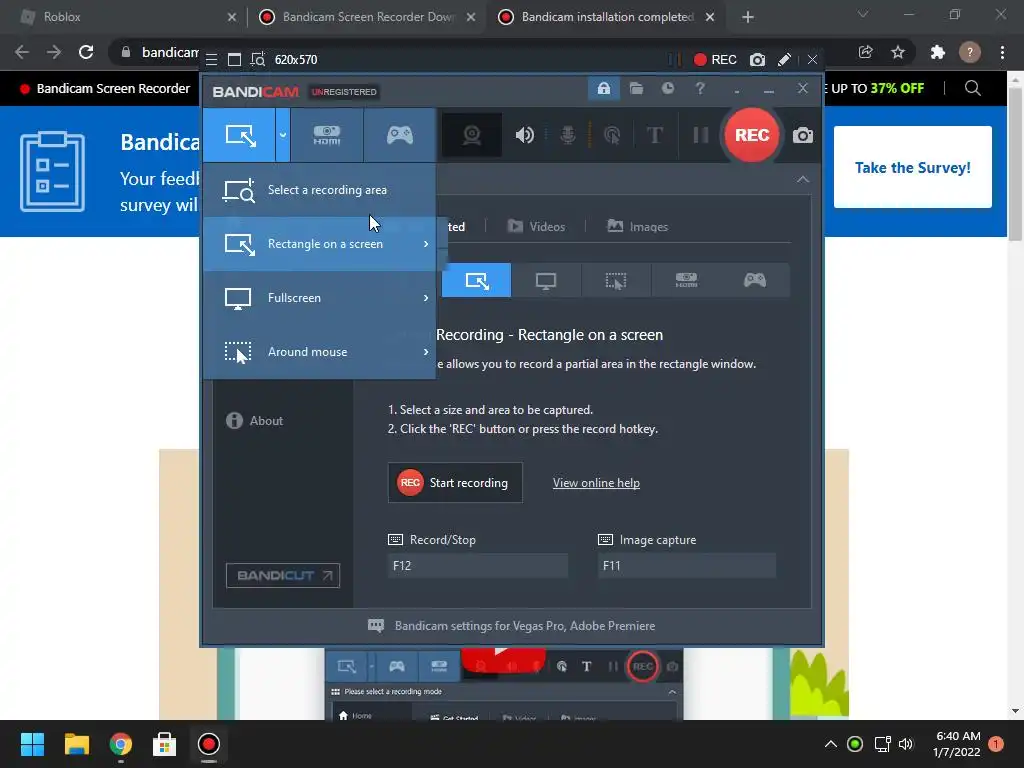
Task: Choose Around mouse from the menu
Action: 319,352
